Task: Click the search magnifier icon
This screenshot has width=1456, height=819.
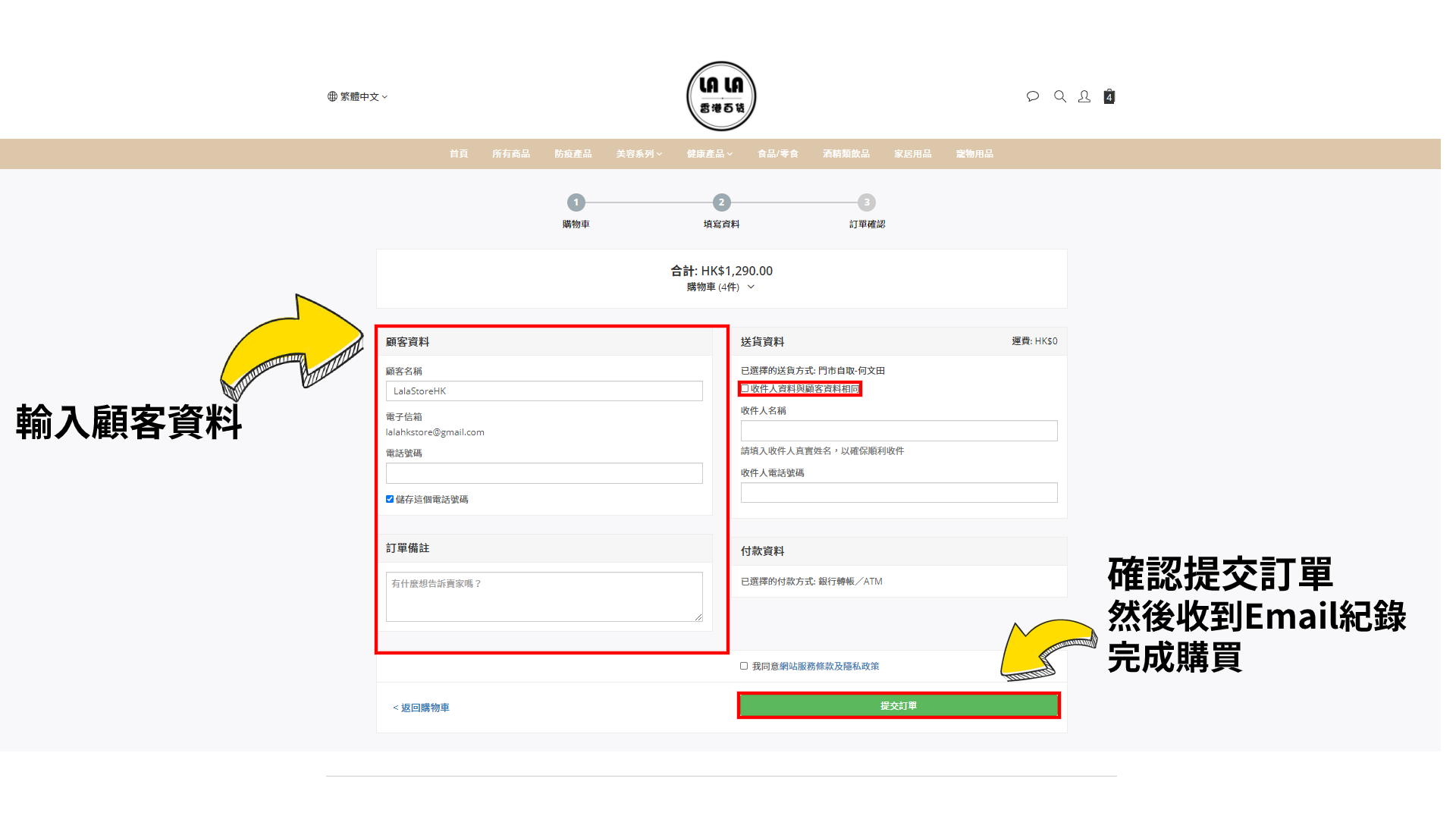Action: coord(1059,96)
